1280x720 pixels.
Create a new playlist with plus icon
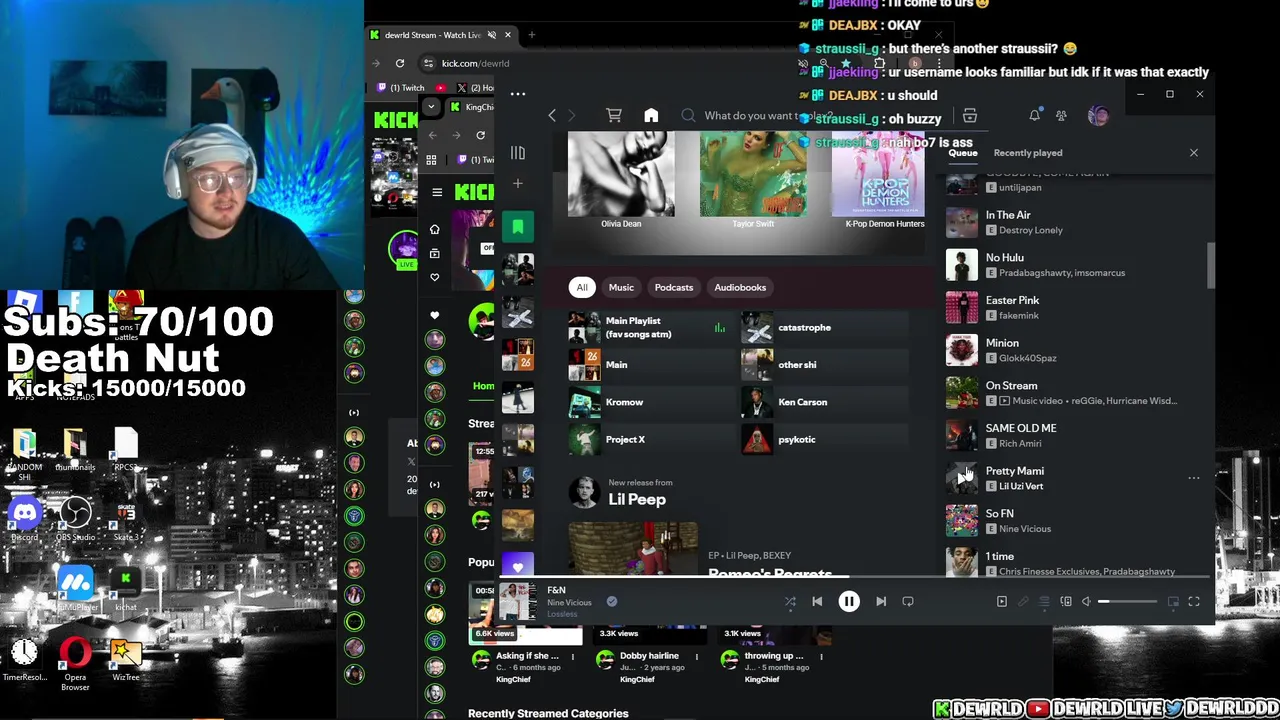coord(518,184)
